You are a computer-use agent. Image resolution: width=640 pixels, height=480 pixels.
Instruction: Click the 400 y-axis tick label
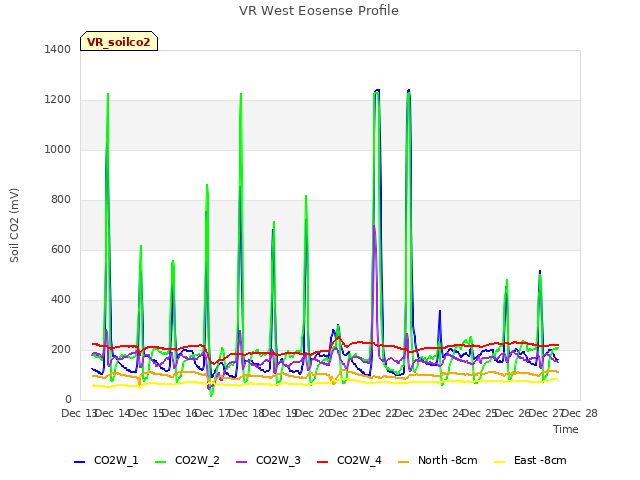click(x=61, y=300)
